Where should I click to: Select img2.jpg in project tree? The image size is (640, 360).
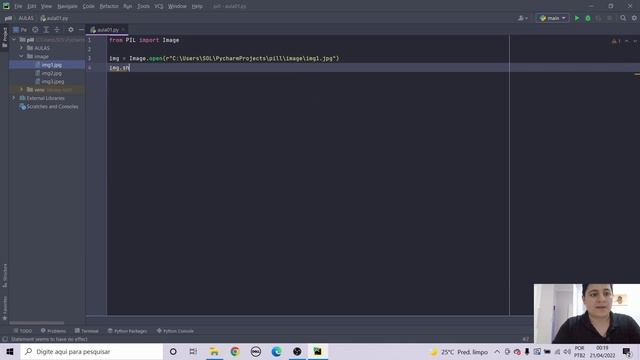[51, 73]
